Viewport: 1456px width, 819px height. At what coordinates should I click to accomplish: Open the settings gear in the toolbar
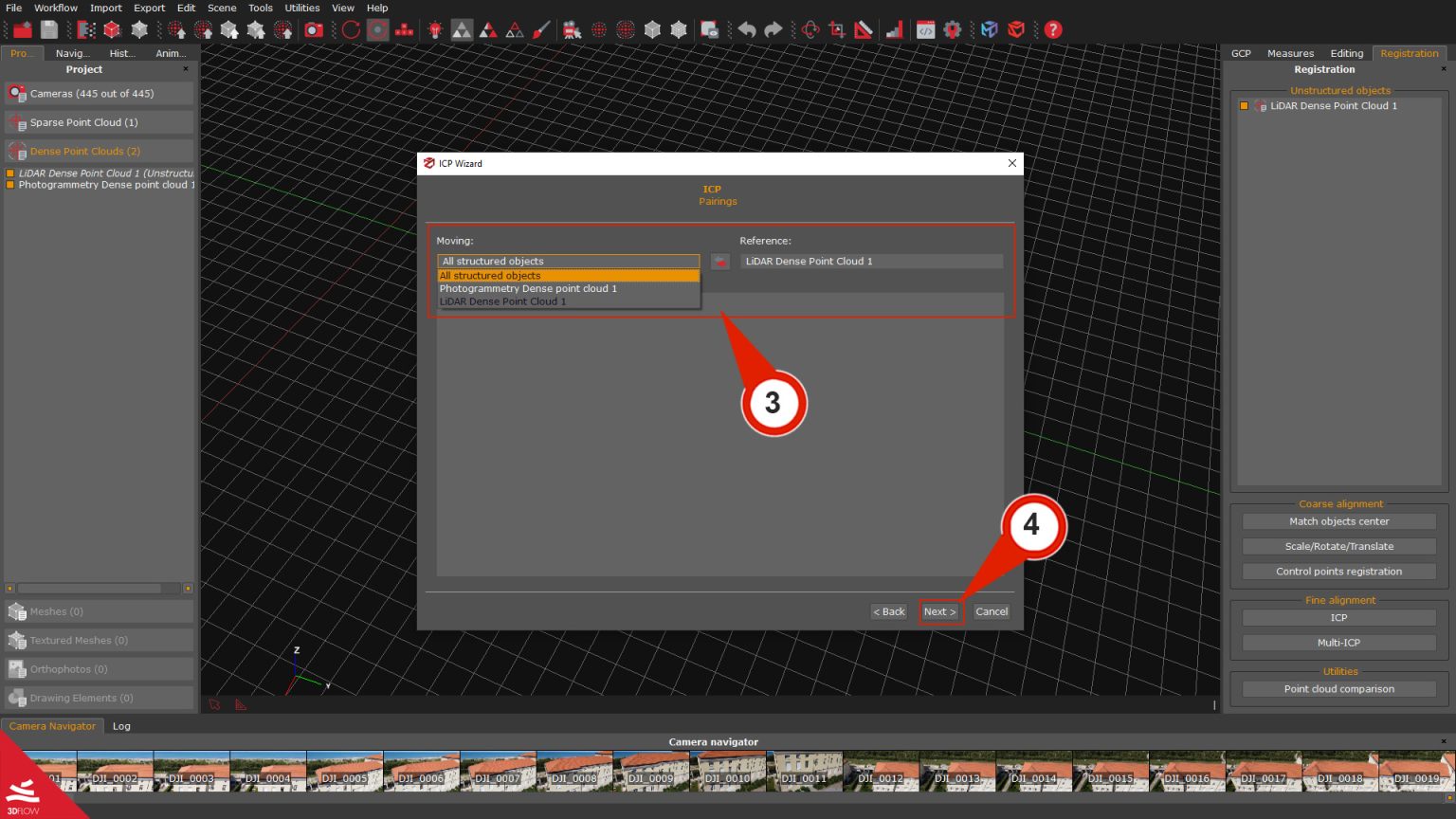(953, 29)
